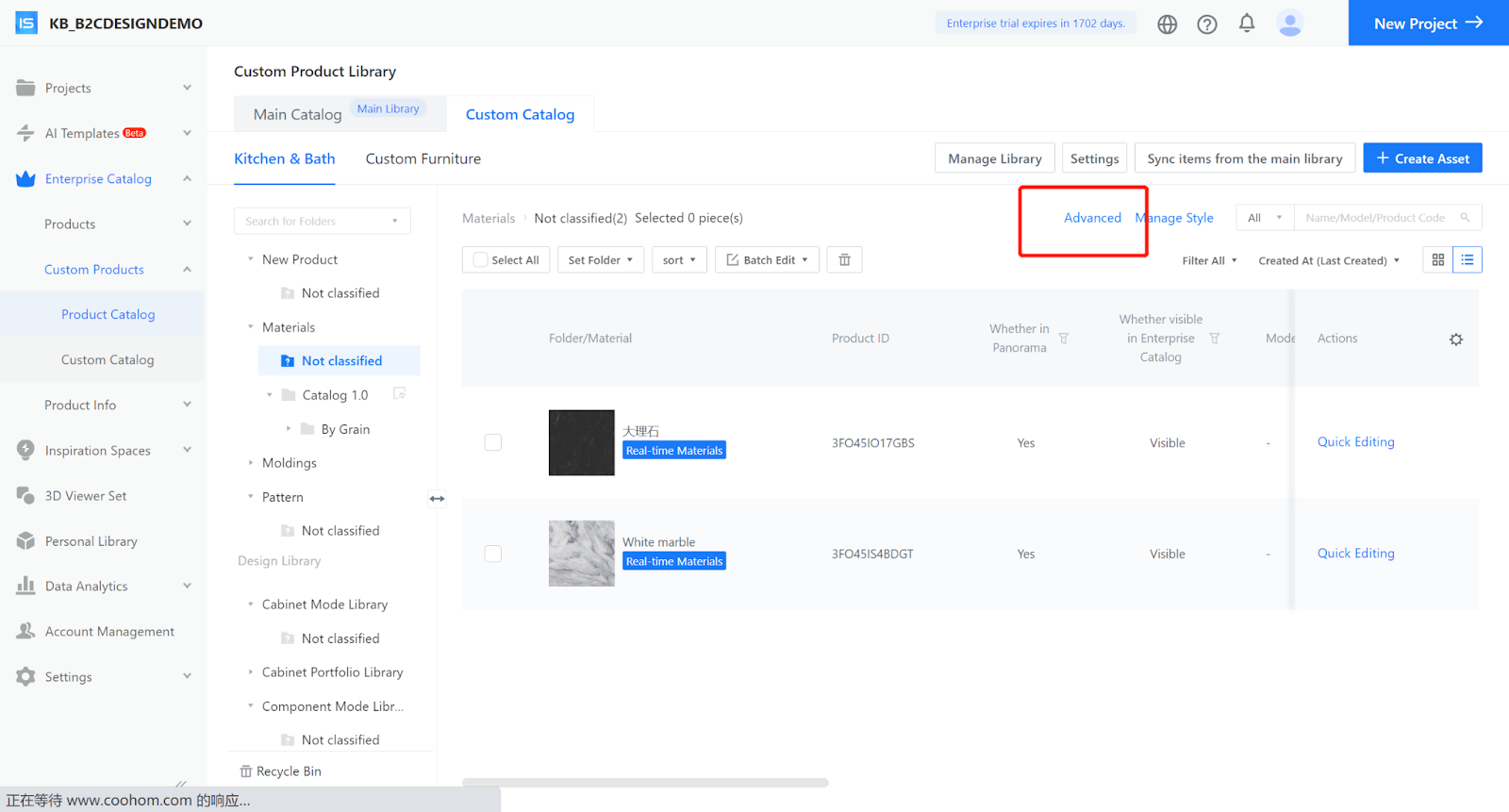Tick the checkbox for 大理石 material

(492, 442)
